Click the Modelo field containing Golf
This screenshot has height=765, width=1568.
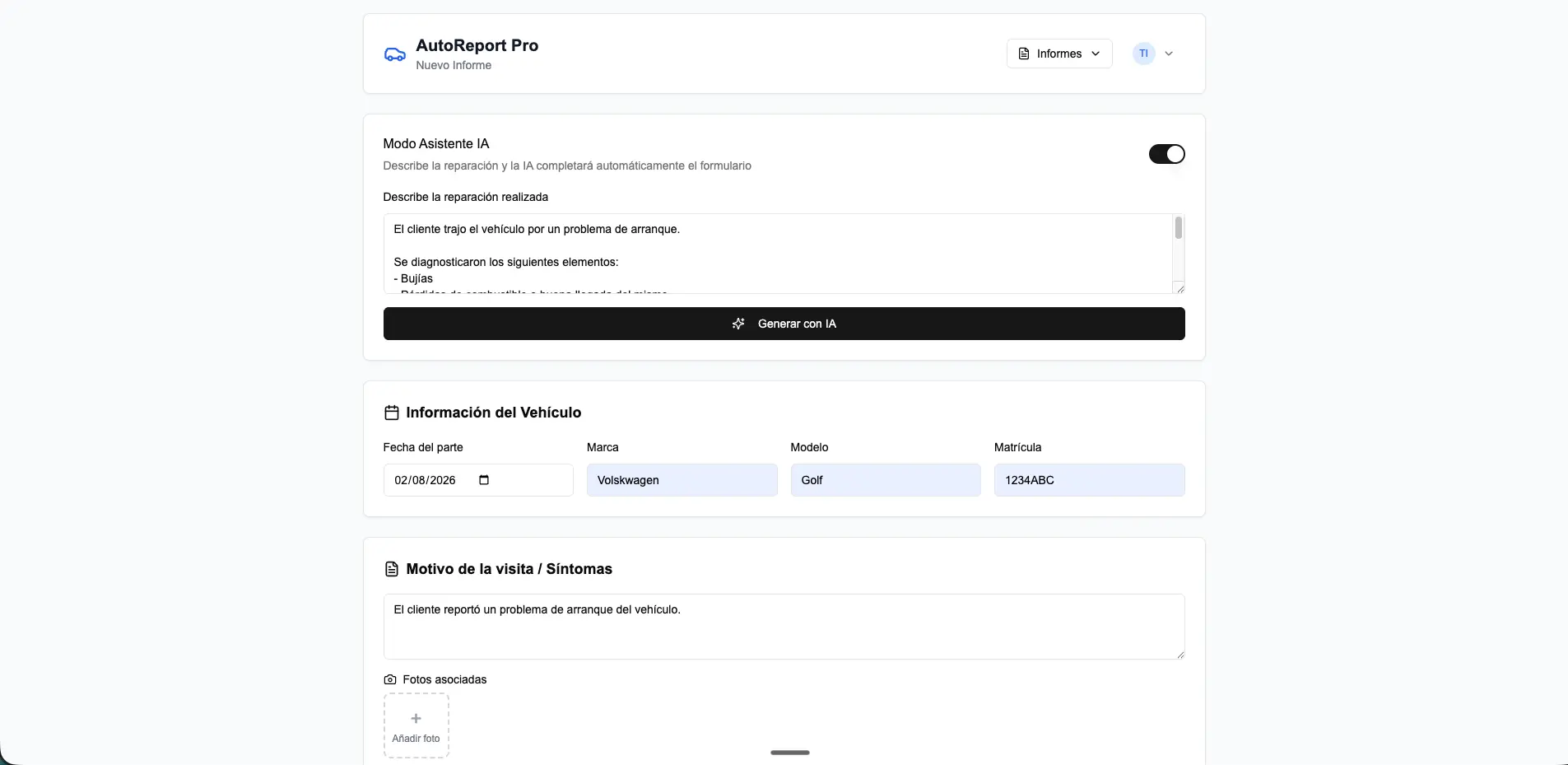pos(886,480)
